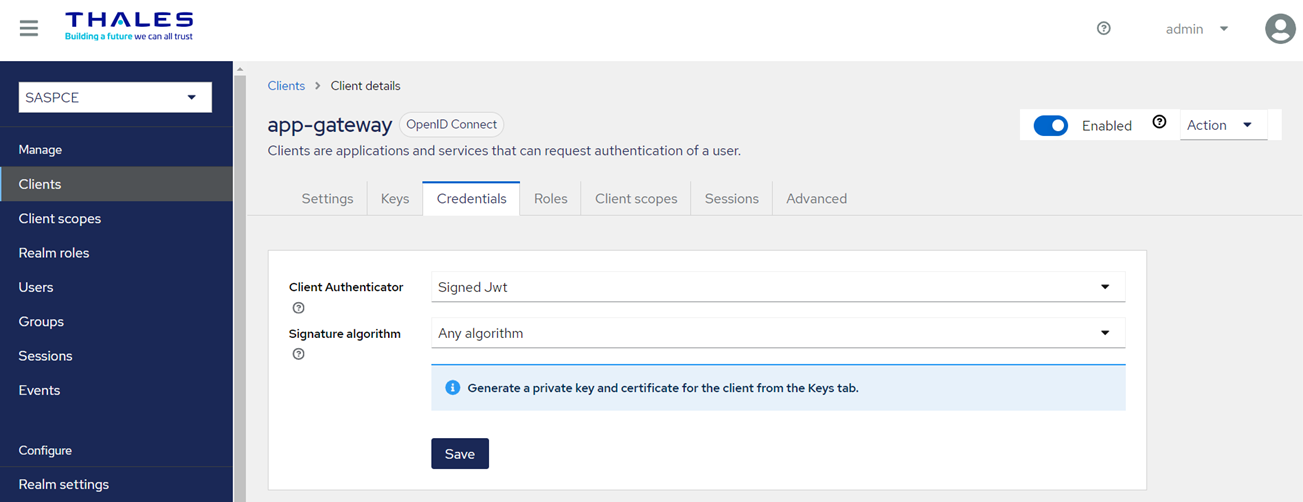Switch to the Keys tab
Viewport: 1303px width, 502px height.
pos(395,199)
